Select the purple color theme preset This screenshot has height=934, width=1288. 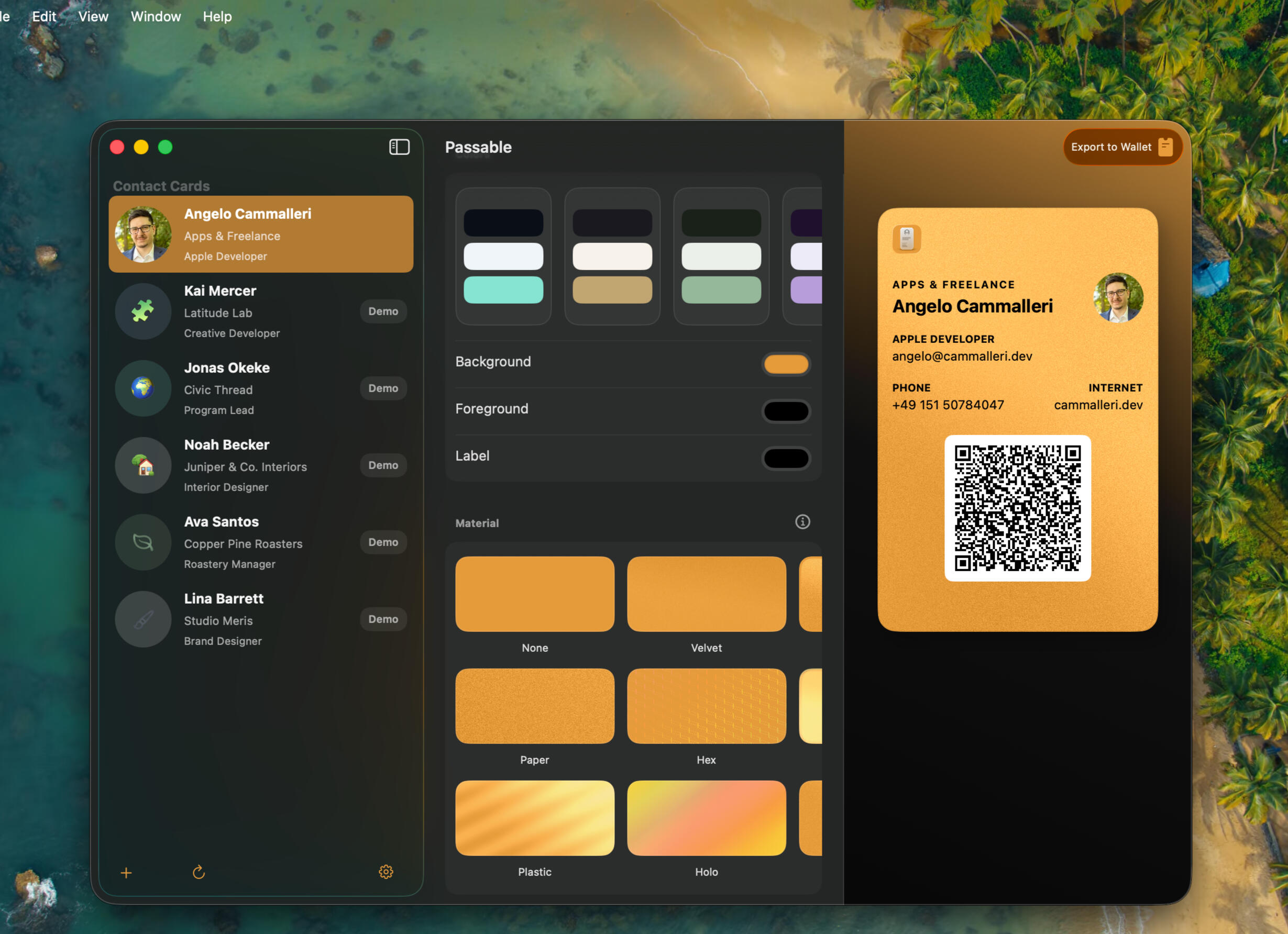coord(802,256)
